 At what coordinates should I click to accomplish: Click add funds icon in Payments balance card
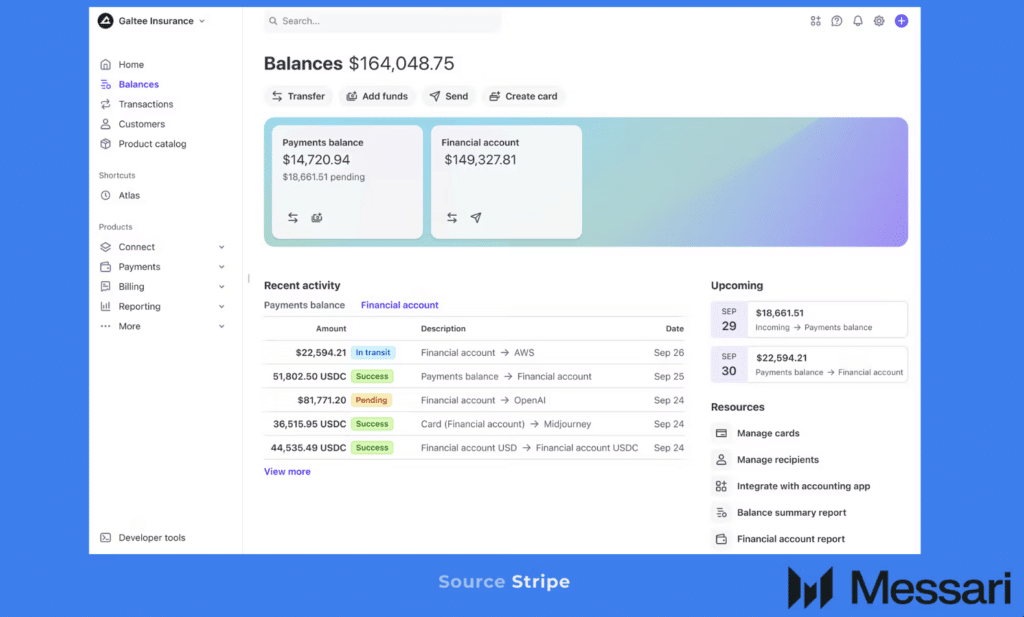pos(317,217)
